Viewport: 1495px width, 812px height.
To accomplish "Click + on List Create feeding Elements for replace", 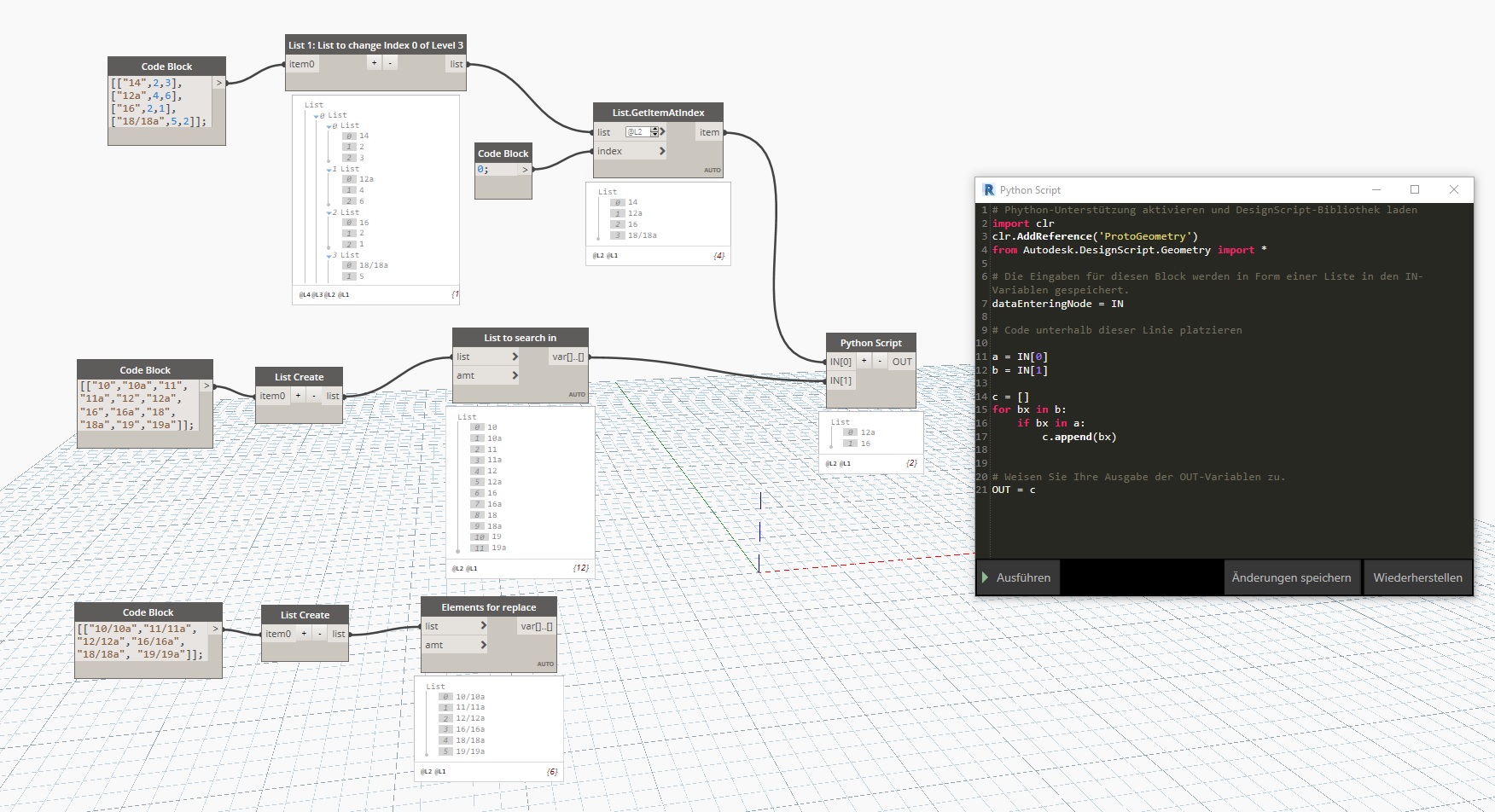I will pyautogui.click(x=304, y=633).
